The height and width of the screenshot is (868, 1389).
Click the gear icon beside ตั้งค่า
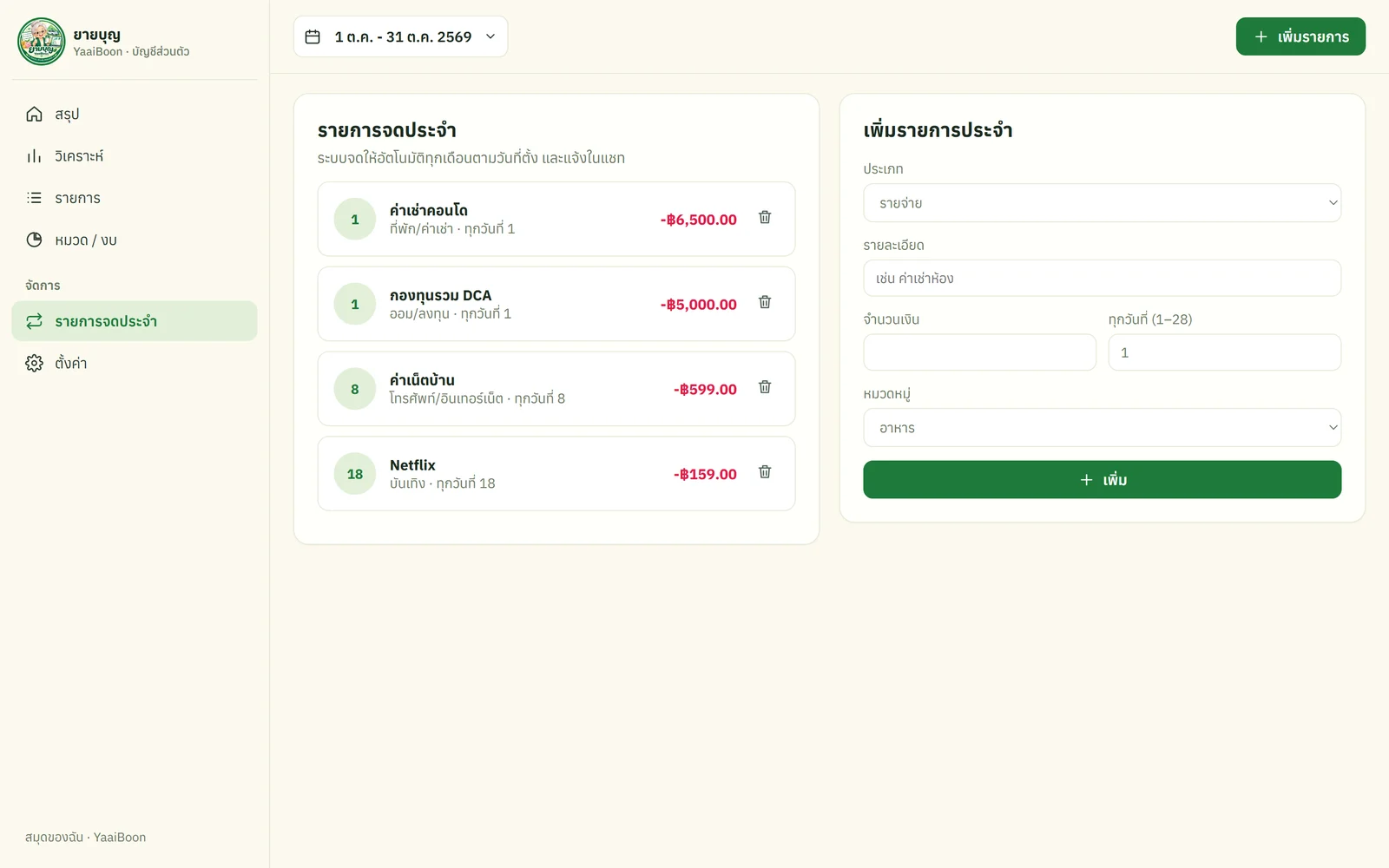pyautogui.click(x=34, y=363)
